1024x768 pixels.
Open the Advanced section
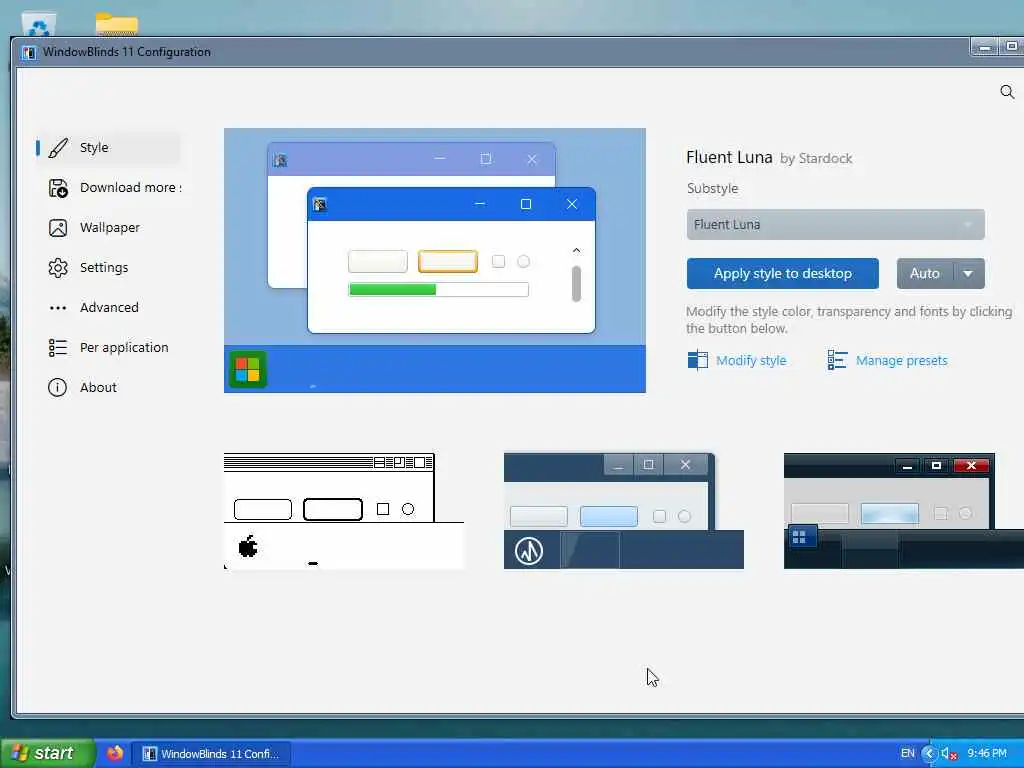[108, 308]
